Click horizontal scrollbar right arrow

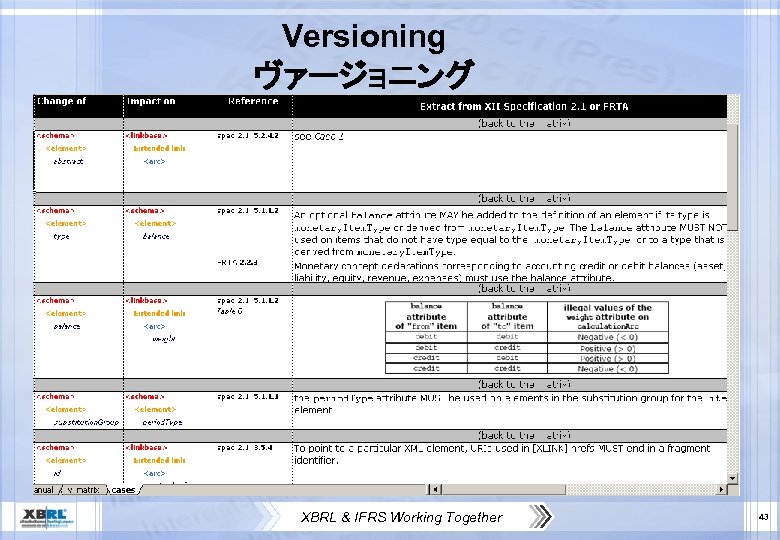721,490
